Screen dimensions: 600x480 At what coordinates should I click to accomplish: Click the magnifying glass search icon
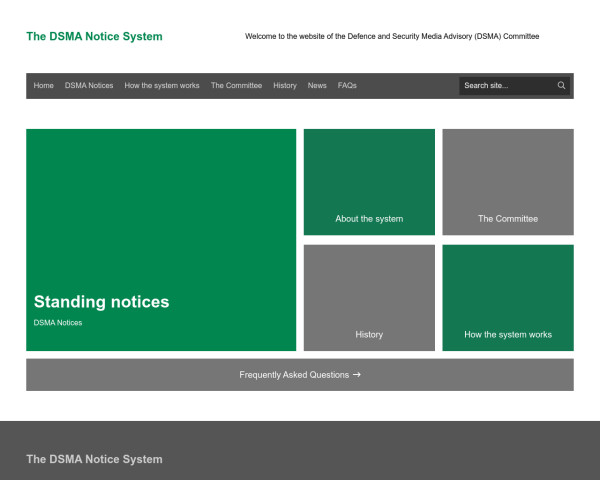(562, 86)
